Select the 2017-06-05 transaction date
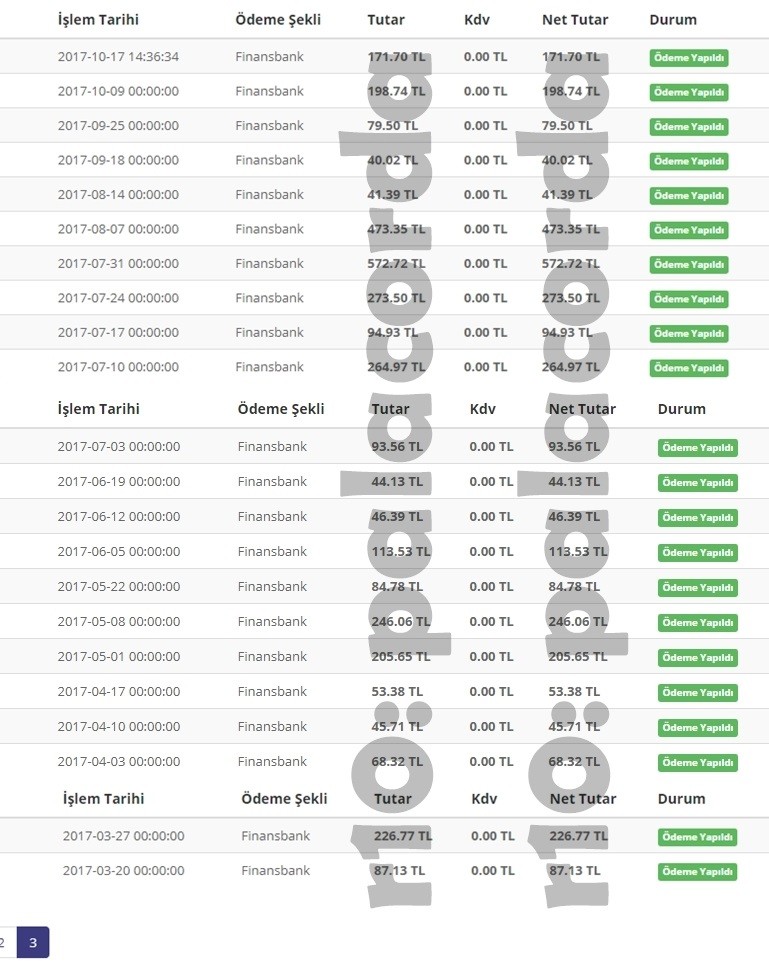This screenshot has height=961, width=769. pos(119,552)
